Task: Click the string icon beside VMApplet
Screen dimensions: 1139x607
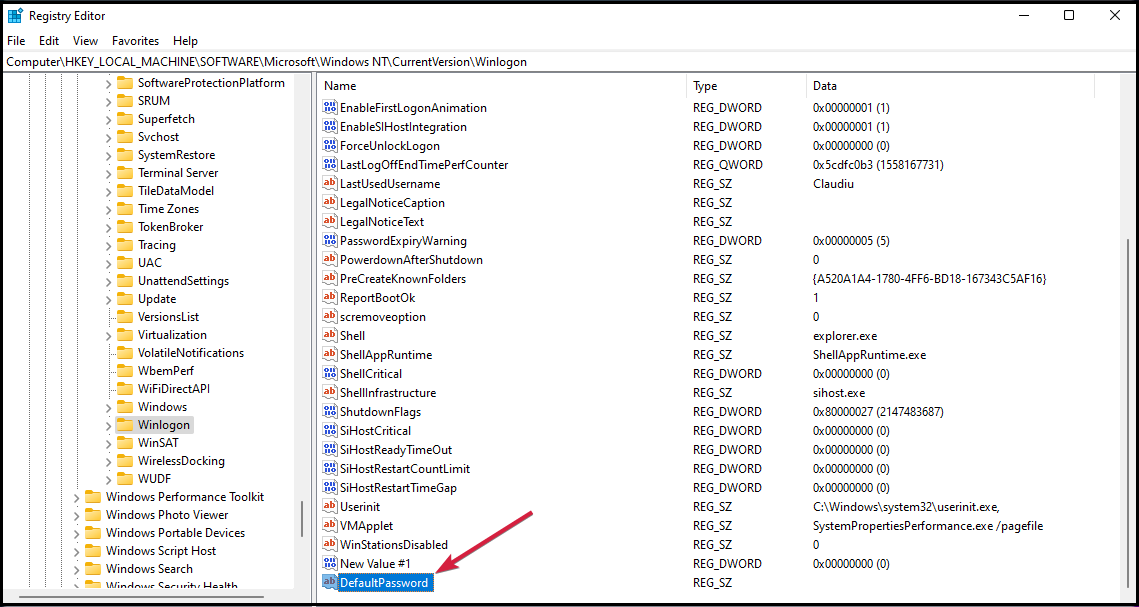Action: point(330,525)
